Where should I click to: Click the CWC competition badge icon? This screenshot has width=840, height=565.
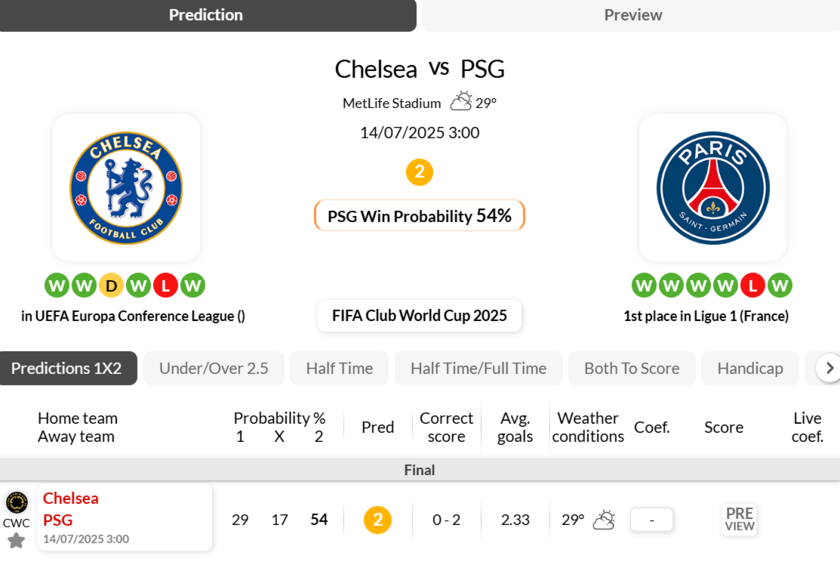[16, 503]
